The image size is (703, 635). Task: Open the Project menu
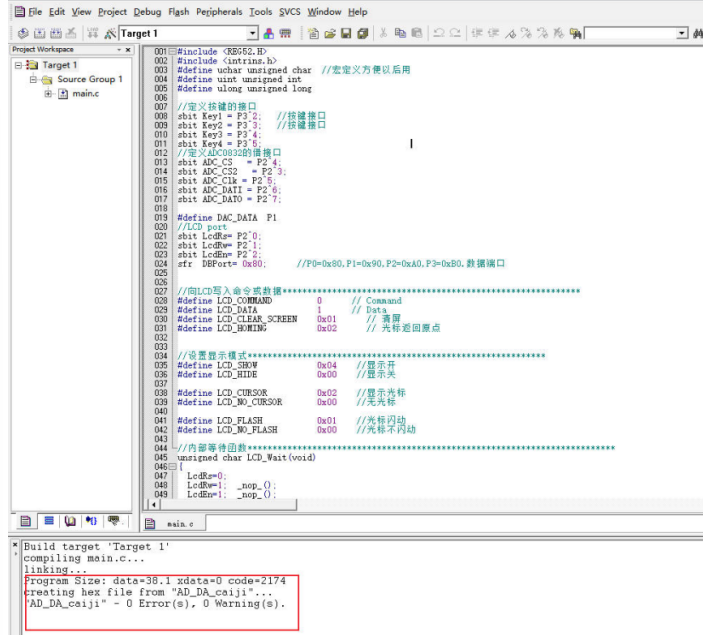click(113, 12)
